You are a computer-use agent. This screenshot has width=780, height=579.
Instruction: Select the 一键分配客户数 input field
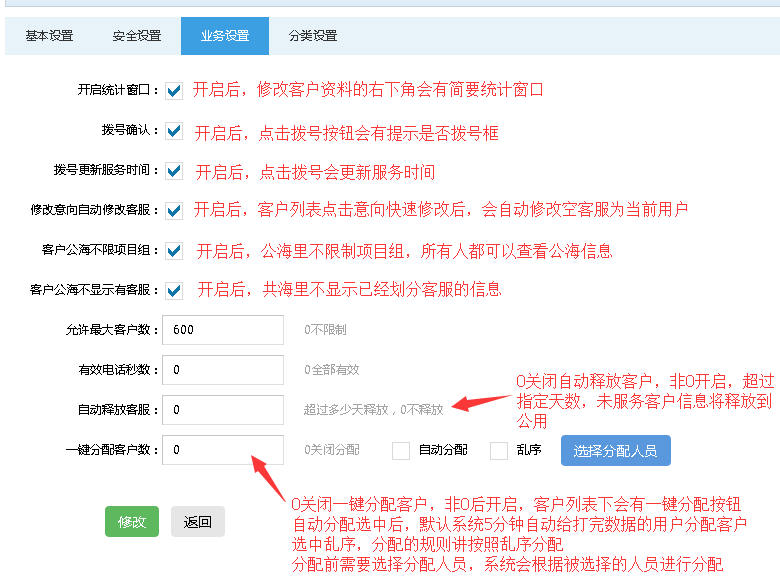[223, 450]
